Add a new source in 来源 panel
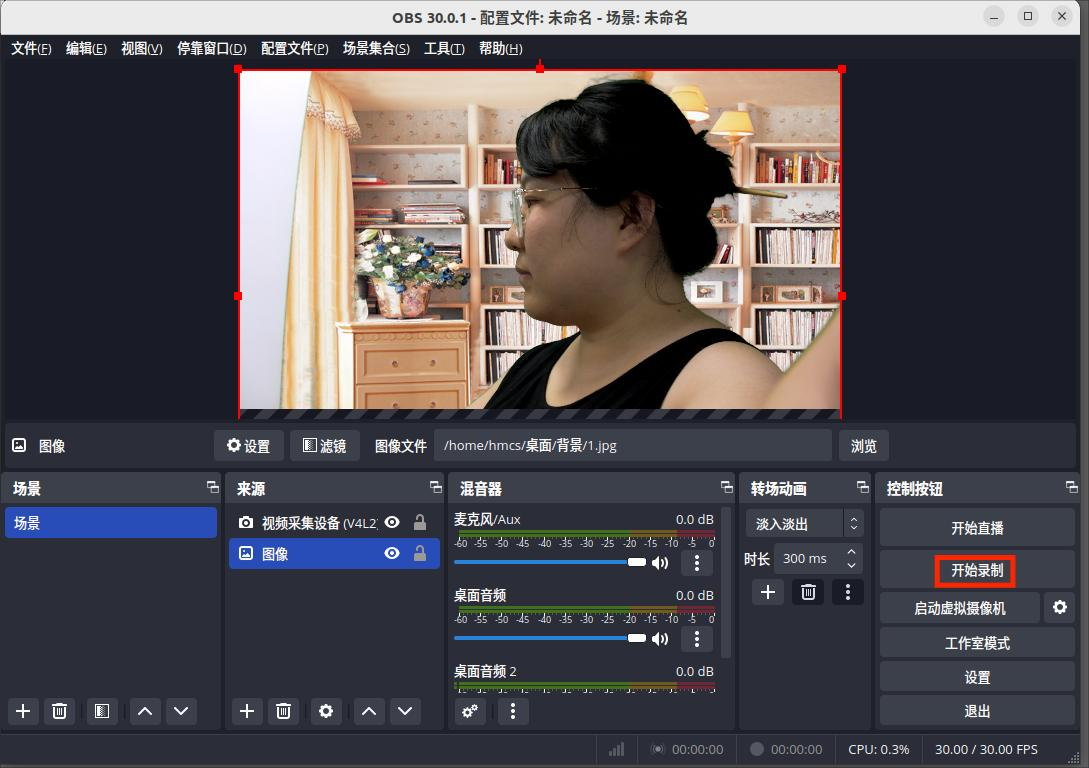Image resolution: width=1089 pixels, height=768 pixels. (x=247, y=711)
